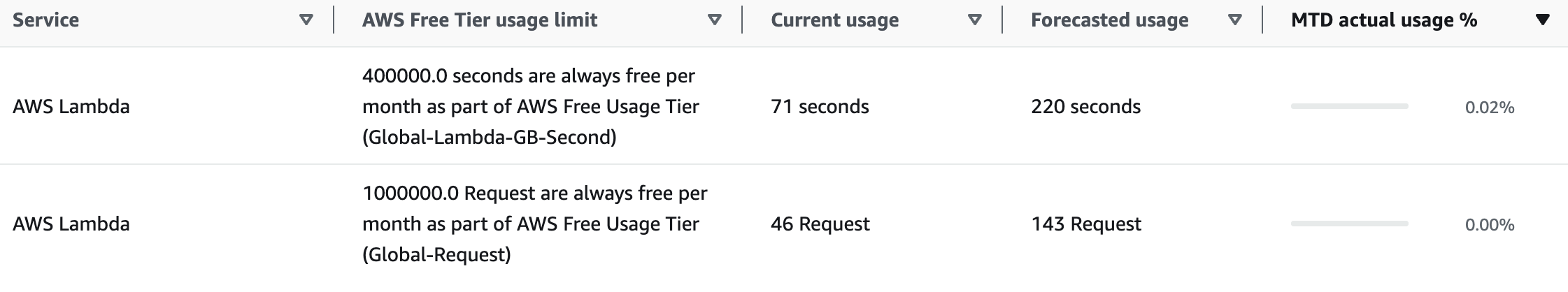Click the Forecasted usage header label
This screenshot has width=1568, height=292.
(1109, 20)
